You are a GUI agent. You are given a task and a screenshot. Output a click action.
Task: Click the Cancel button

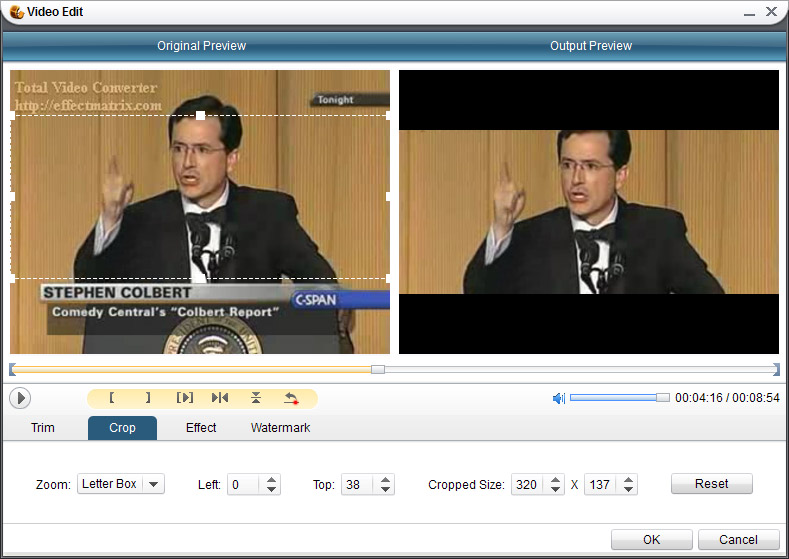pyautogui.click(x=738, y=540)
